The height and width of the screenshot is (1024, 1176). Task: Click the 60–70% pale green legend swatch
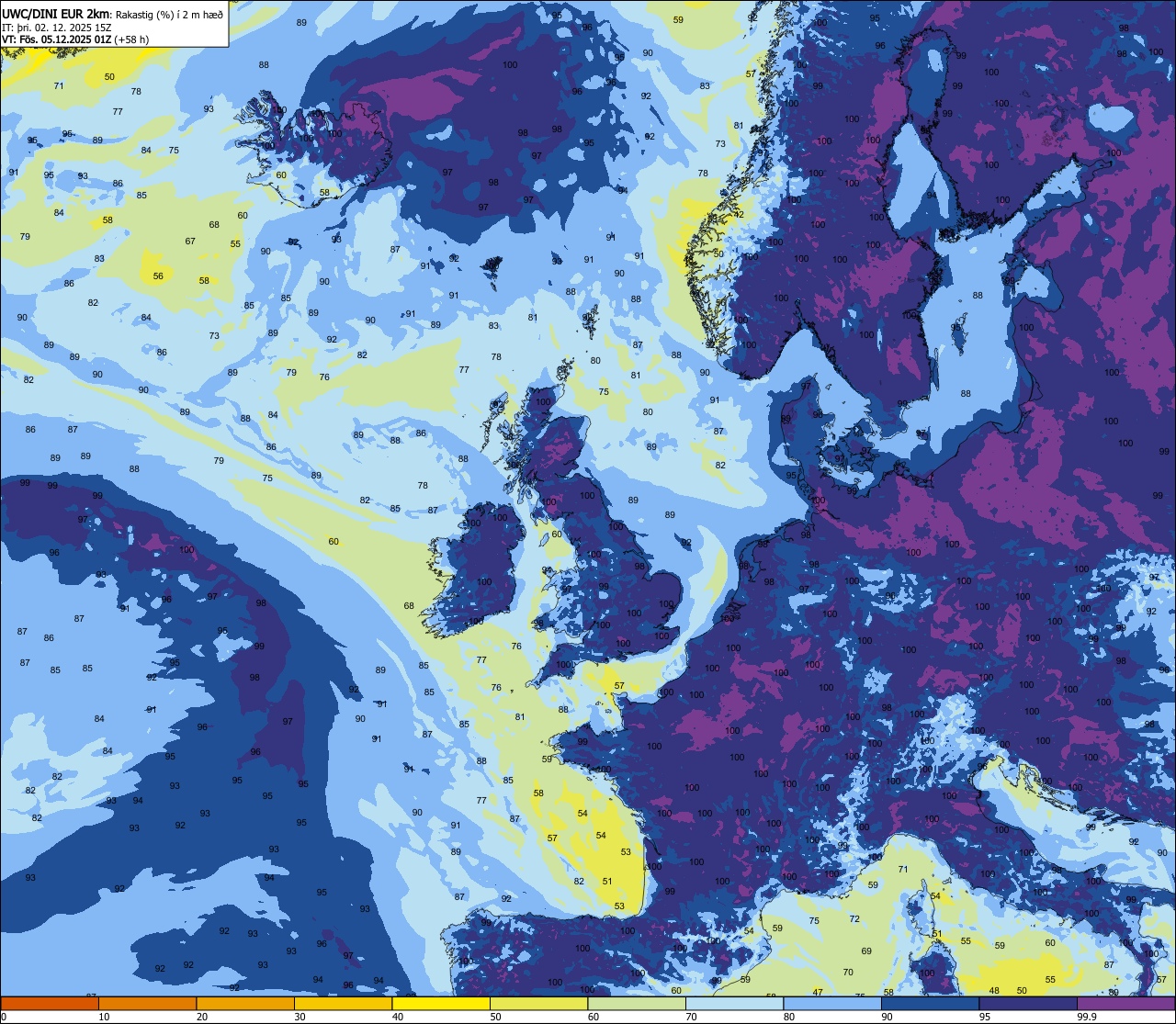(637, 1003)
